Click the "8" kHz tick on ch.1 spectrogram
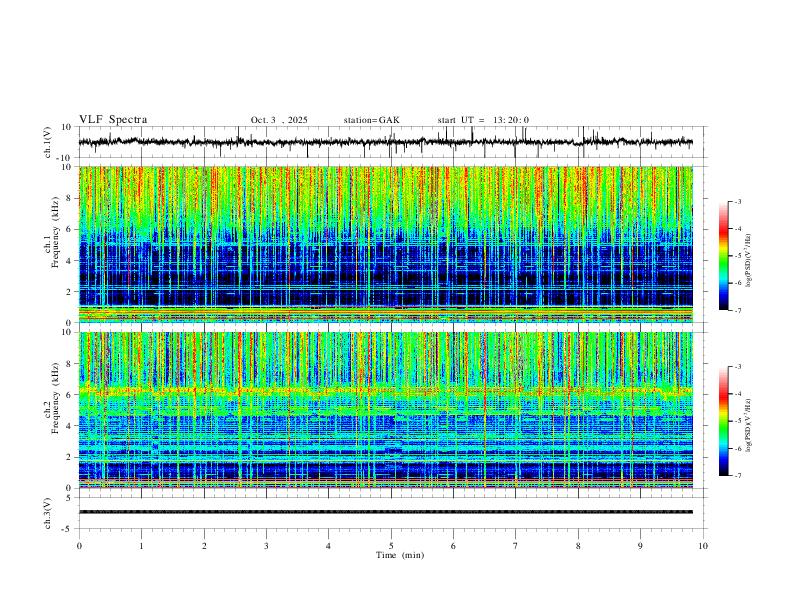The height and width of the screenshot is (612, 792). point(70,198)
